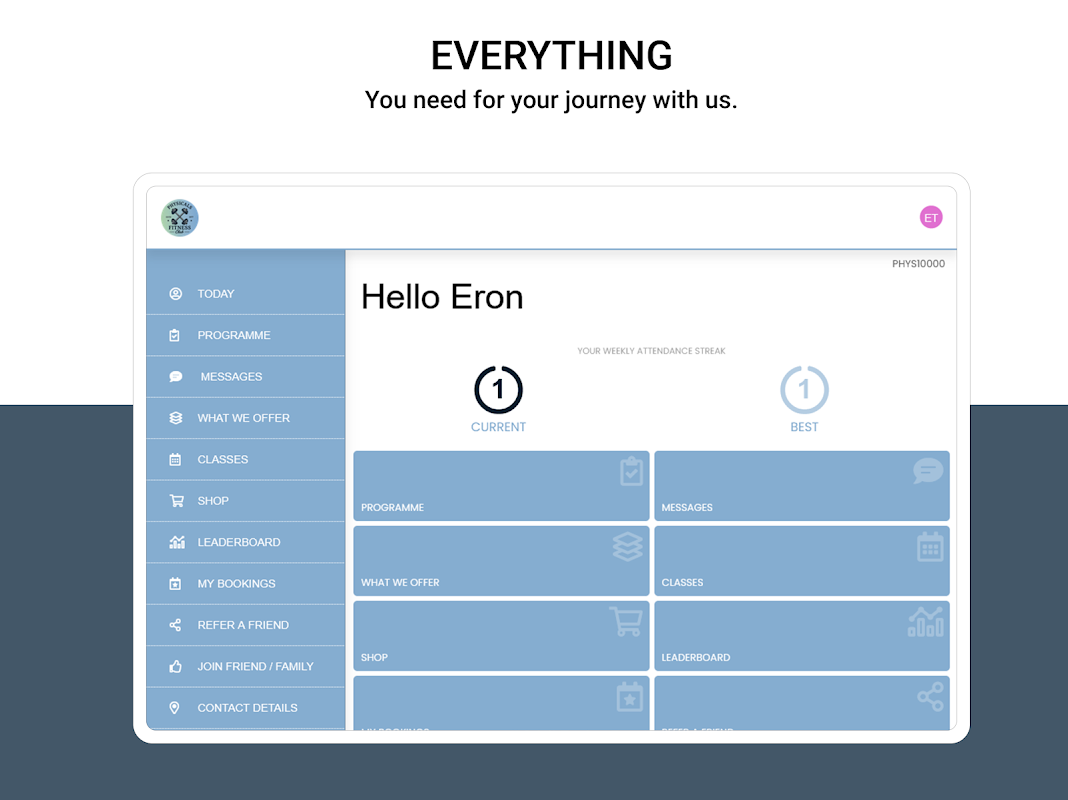
Task: Click calendar-star icon on bookings tile
Action: coord(630,697)
